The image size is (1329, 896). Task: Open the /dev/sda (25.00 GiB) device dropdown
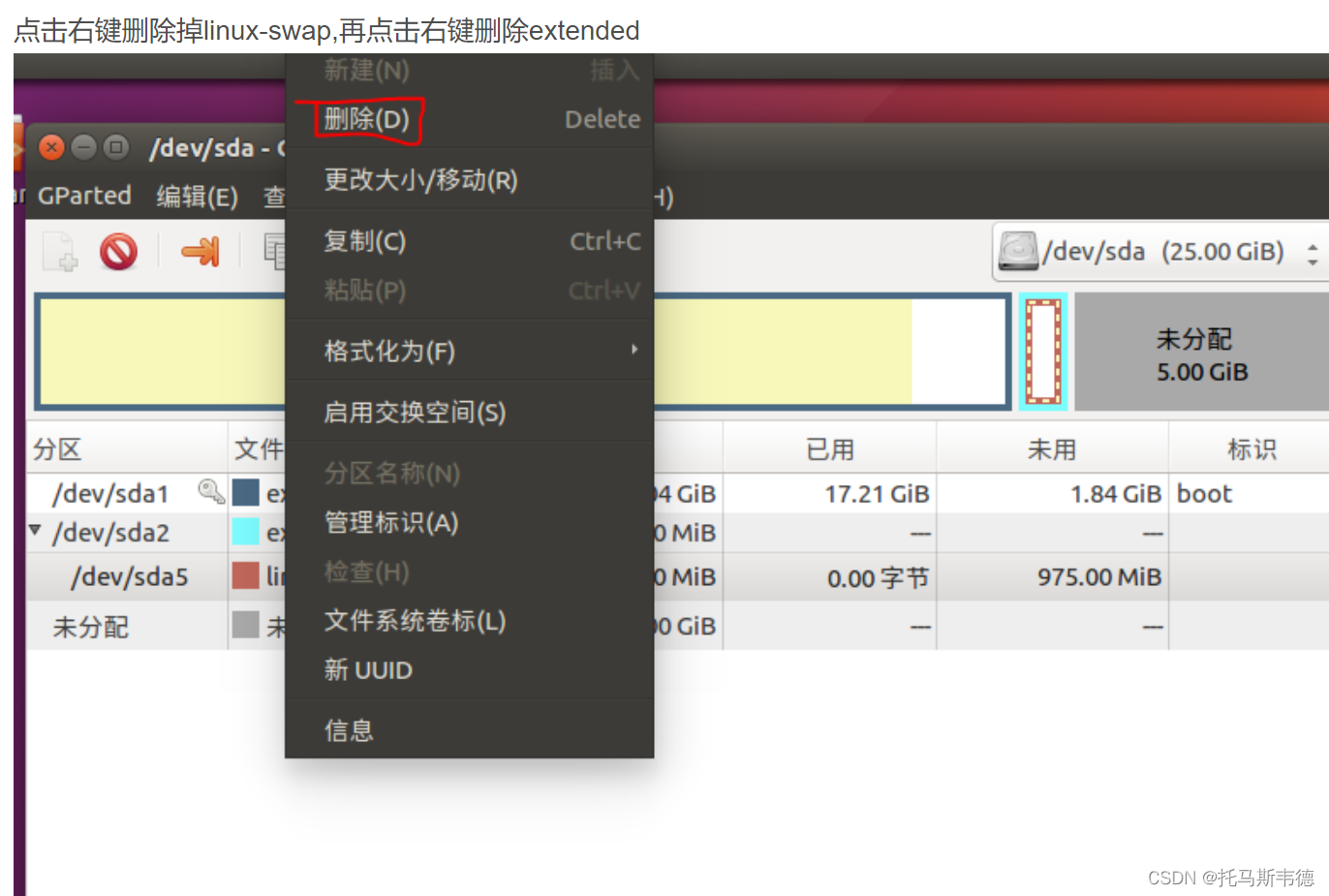[x=1162, y=253]
